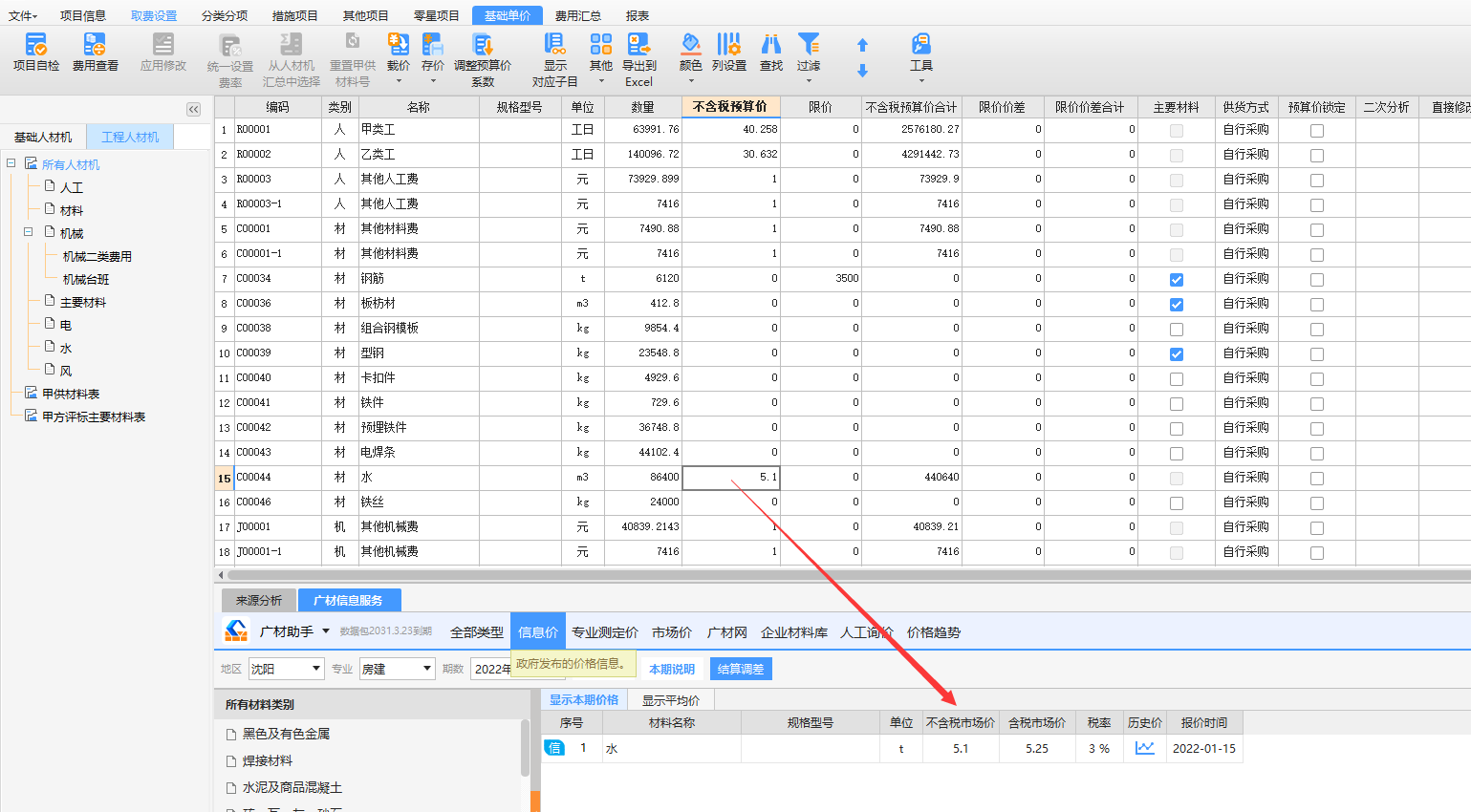Open the 地区 沈阳 dropdown

[314, 669]
